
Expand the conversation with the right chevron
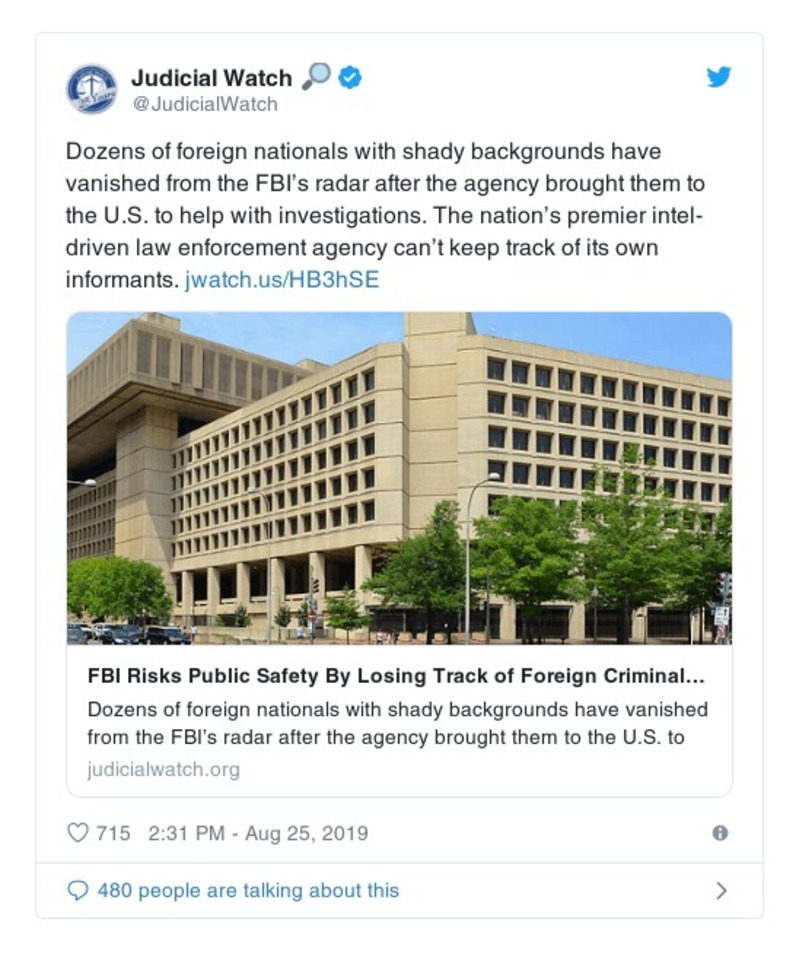click(x=722, y=890)
